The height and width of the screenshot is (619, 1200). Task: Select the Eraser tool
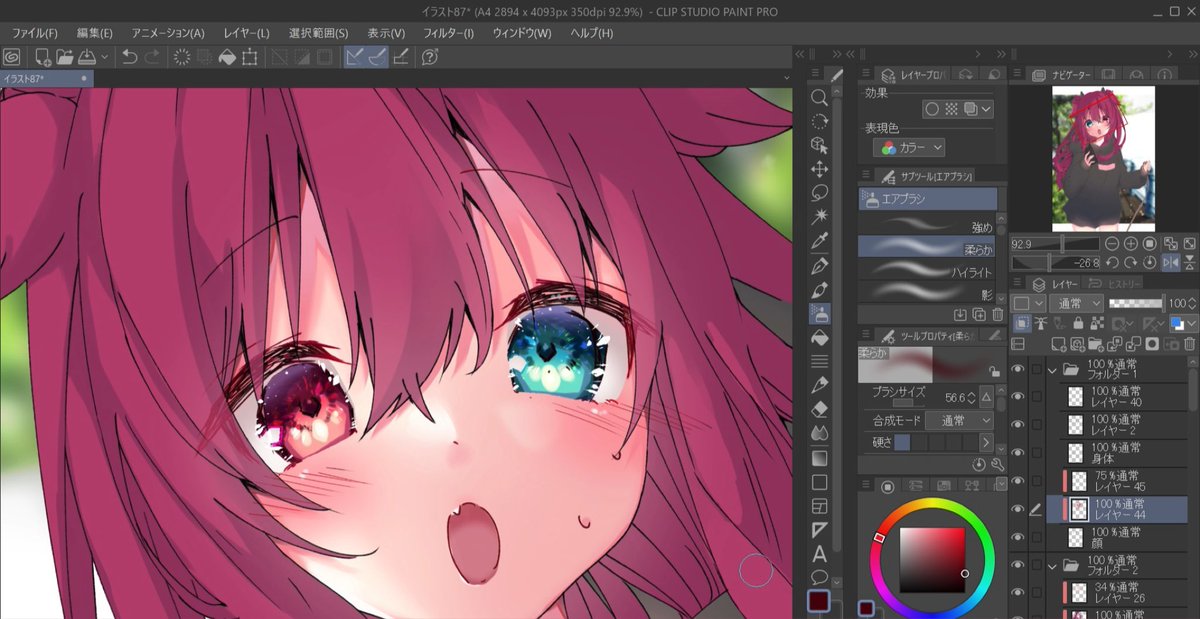pos(819,410)
